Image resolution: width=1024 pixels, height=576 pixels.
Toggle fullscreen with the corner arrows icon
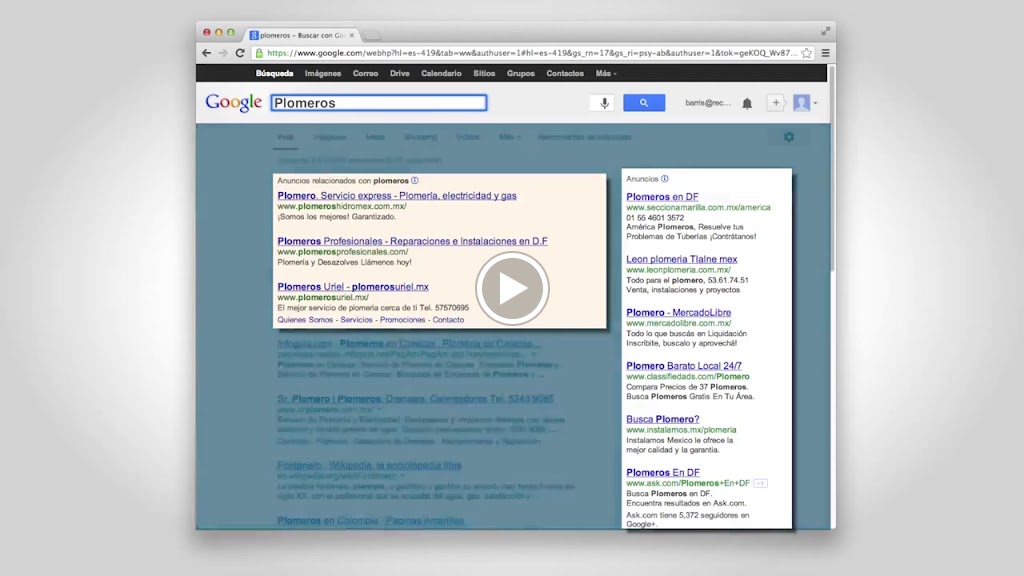[x=825, y=31]
